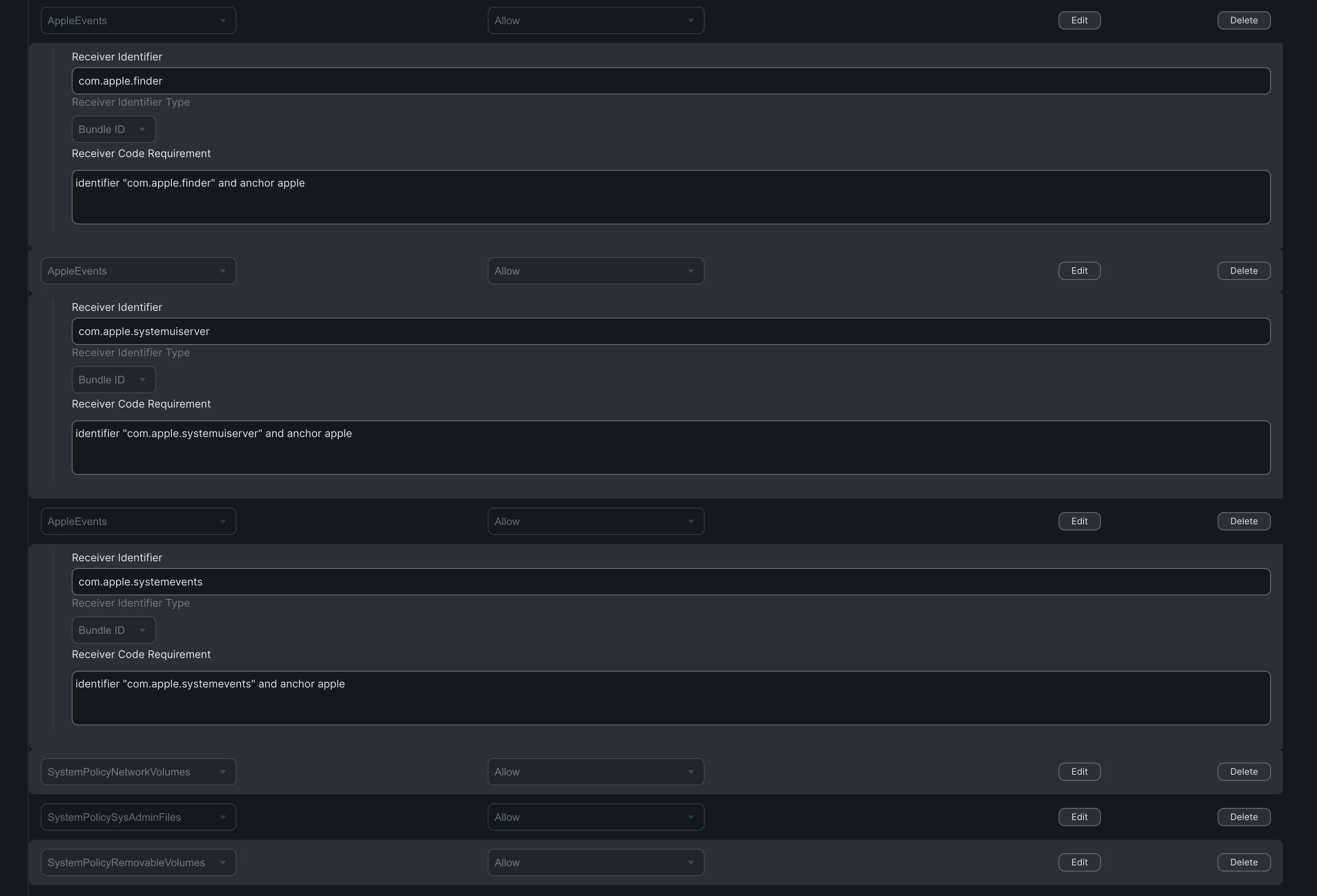Click the systemevents Receiver Code Requirement text area
This screenshot has width=1317, height=896.
671,698
